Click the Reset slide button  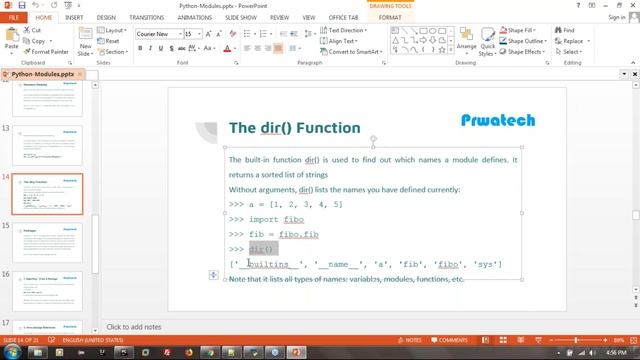click(108, 41)
